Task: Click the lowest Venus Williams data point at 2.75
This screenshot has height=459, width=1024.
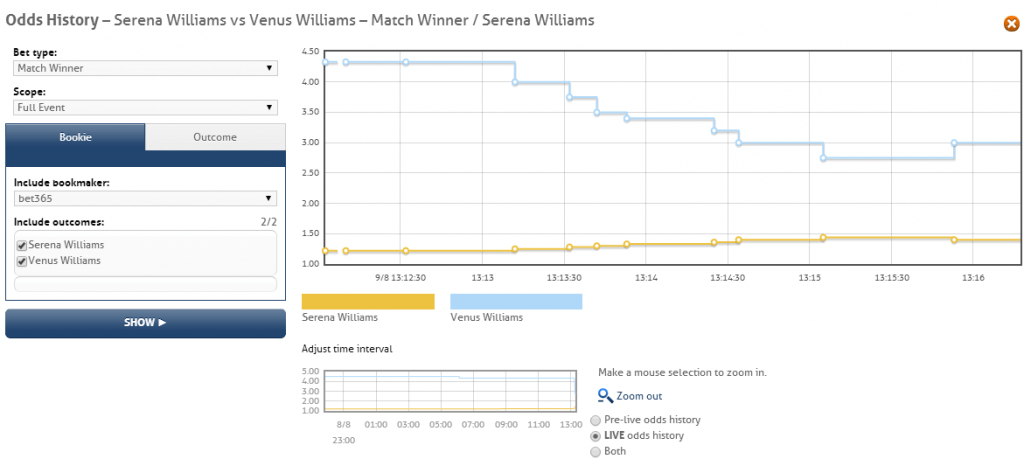Action: click(x=823, y=158)
